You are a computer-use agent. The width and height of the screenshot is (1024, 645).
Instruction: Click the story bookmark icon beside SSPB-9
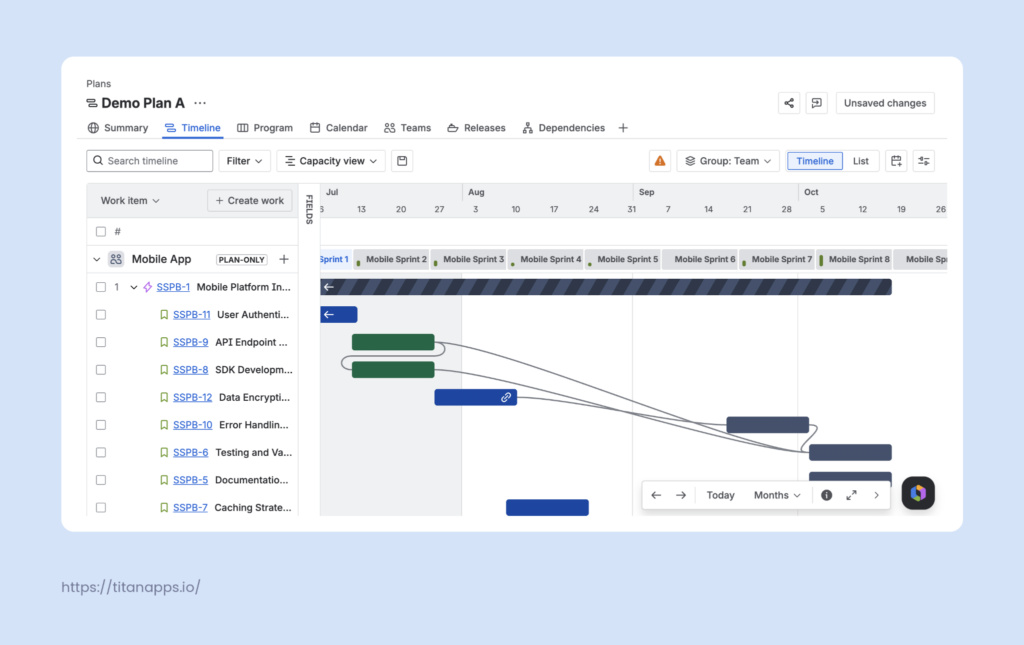pyautogui.click(x=164, y=342)
